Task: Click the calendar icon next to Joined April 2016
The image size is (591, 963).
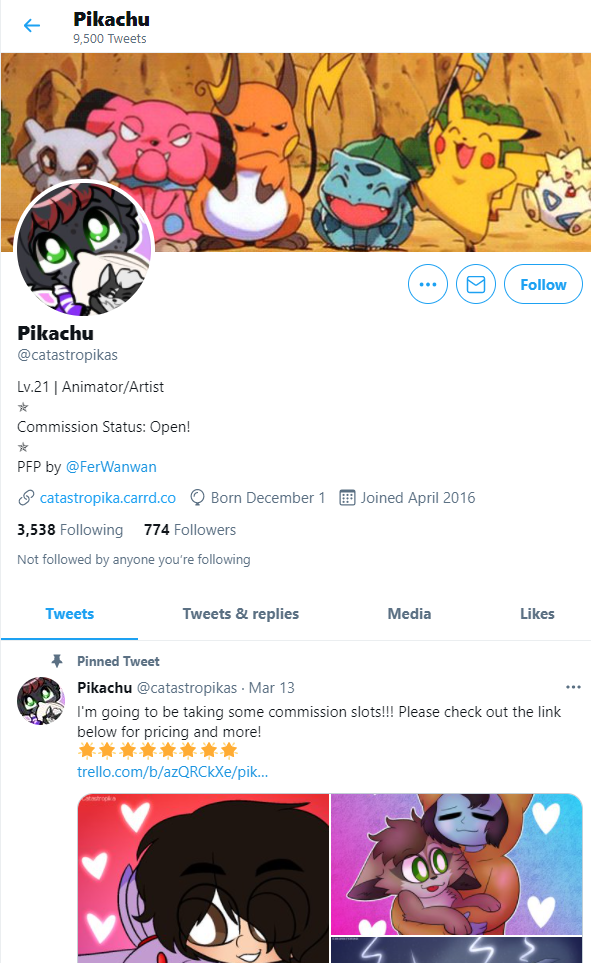Action: click(x=347, y=497)
